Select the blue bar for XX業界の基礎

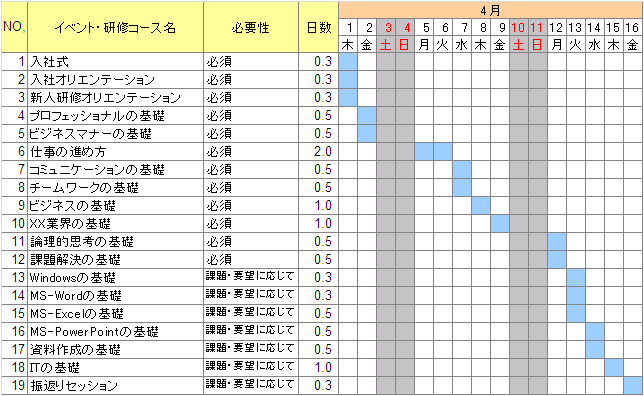(x=500, y=223)
